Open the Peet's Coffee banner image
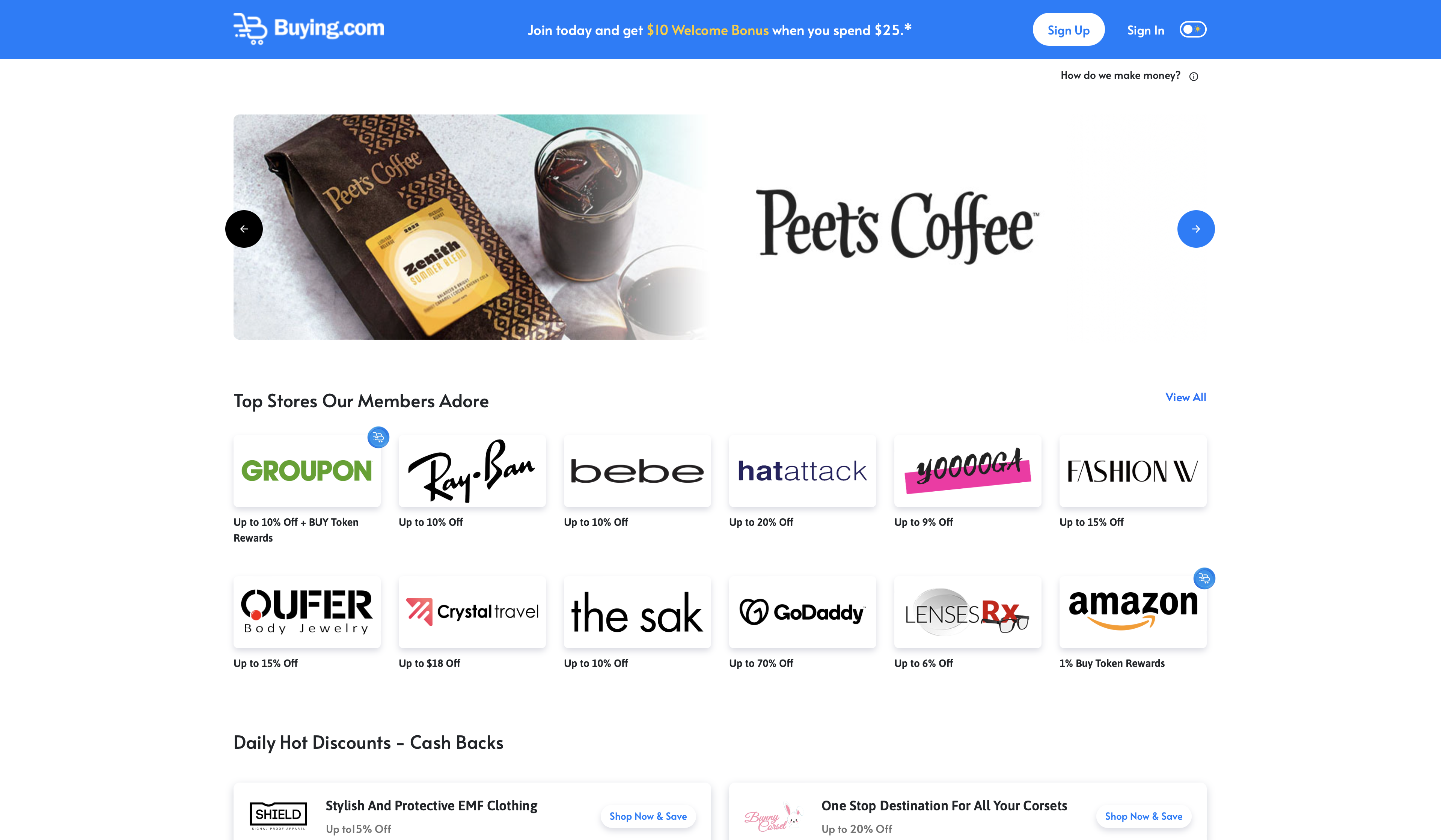Screen dimensions: 1441x840 [470, 227]
